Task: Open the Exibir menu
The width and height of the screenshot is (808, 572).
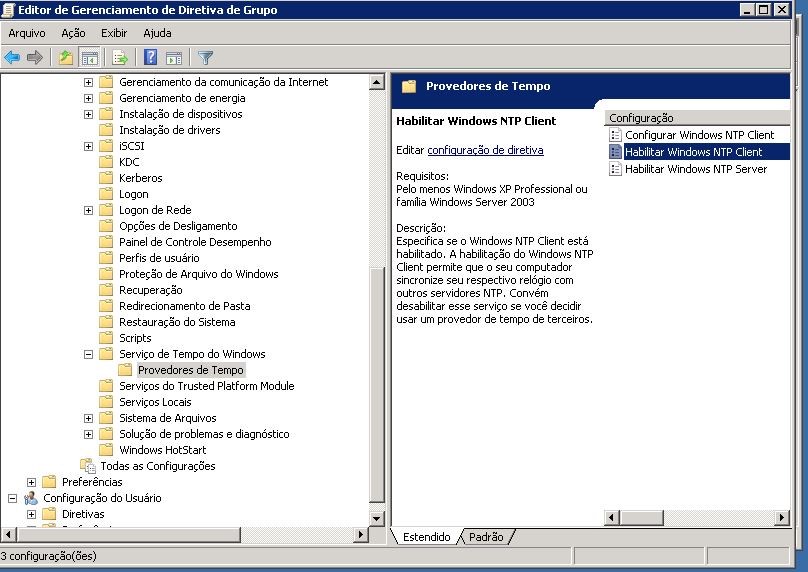Action: (x=114, y=33)
